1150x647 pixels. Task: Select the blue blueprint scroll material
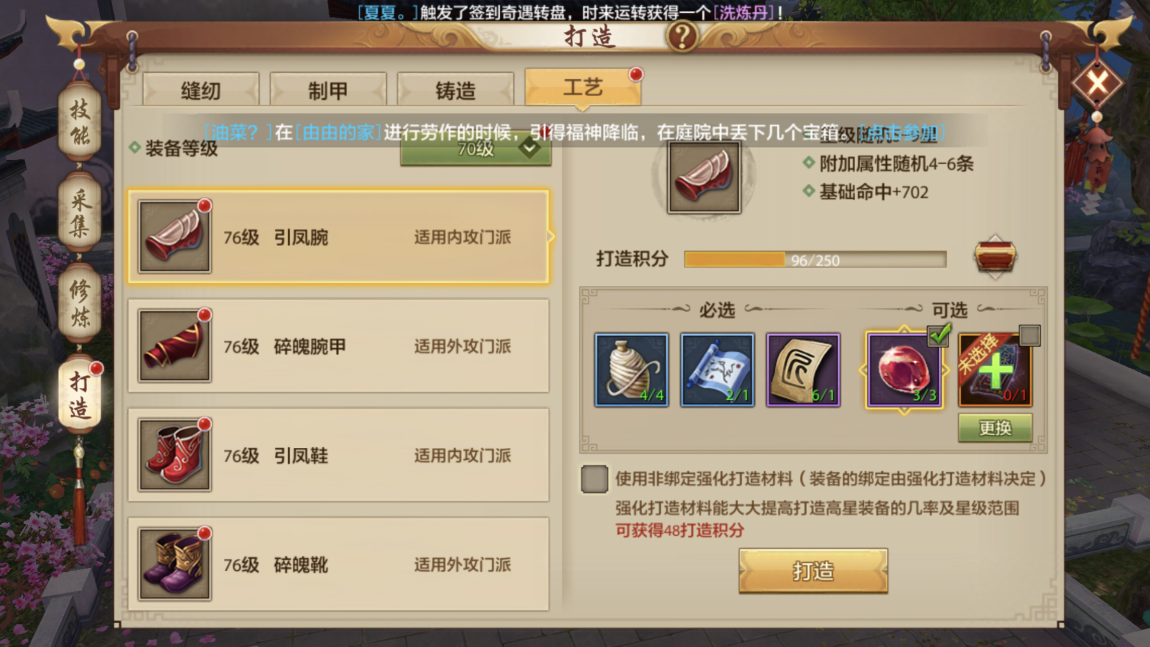tap(717, 370)
